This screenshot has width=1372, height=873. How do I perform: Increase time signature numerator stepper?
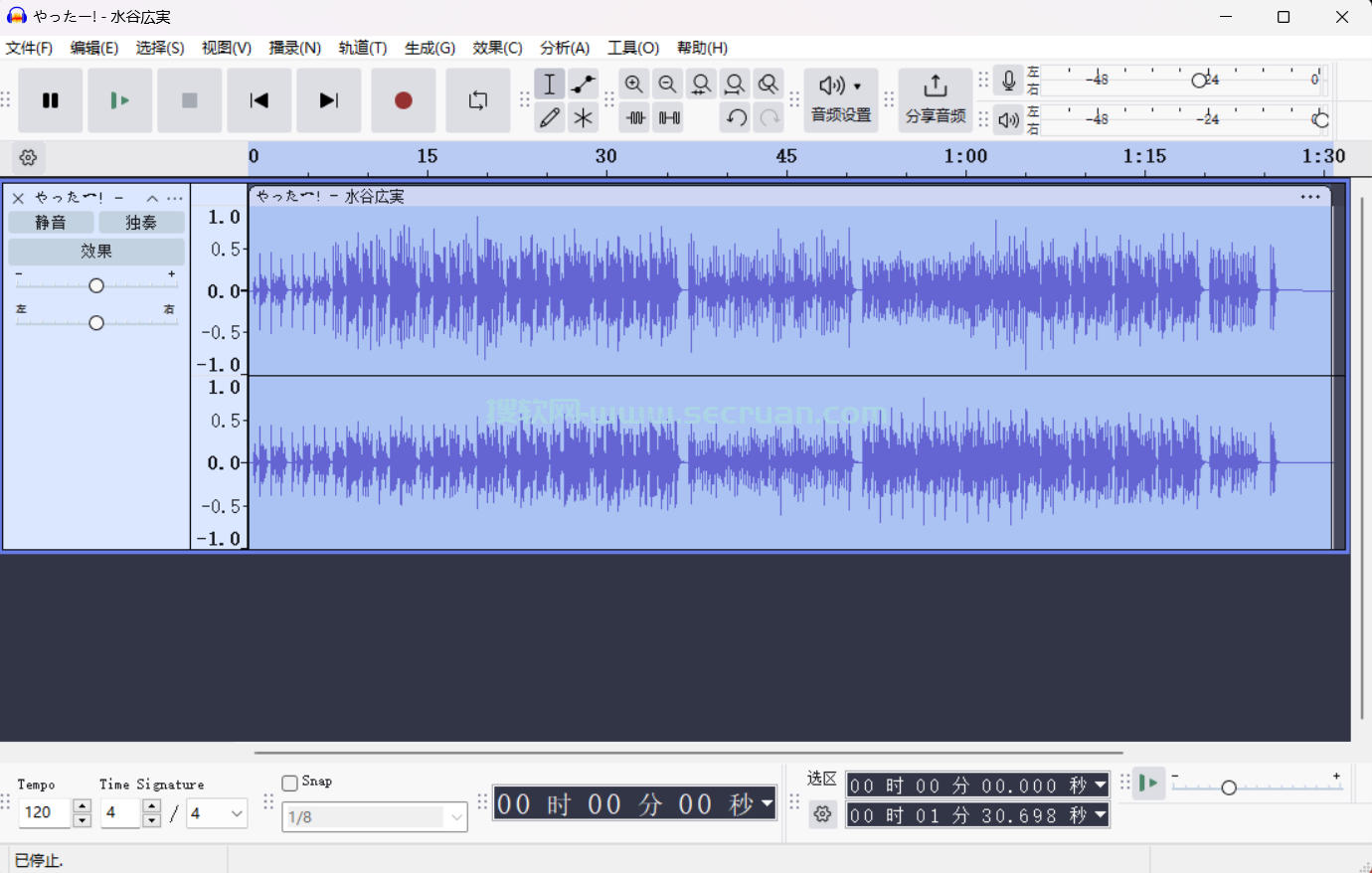pyautogui.click(x=151, y=806)
